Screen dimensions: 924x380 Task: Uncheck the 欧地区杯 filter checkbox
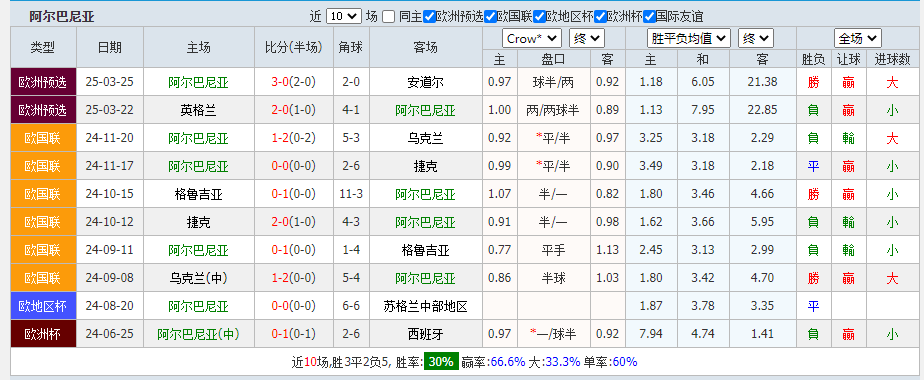539,16
